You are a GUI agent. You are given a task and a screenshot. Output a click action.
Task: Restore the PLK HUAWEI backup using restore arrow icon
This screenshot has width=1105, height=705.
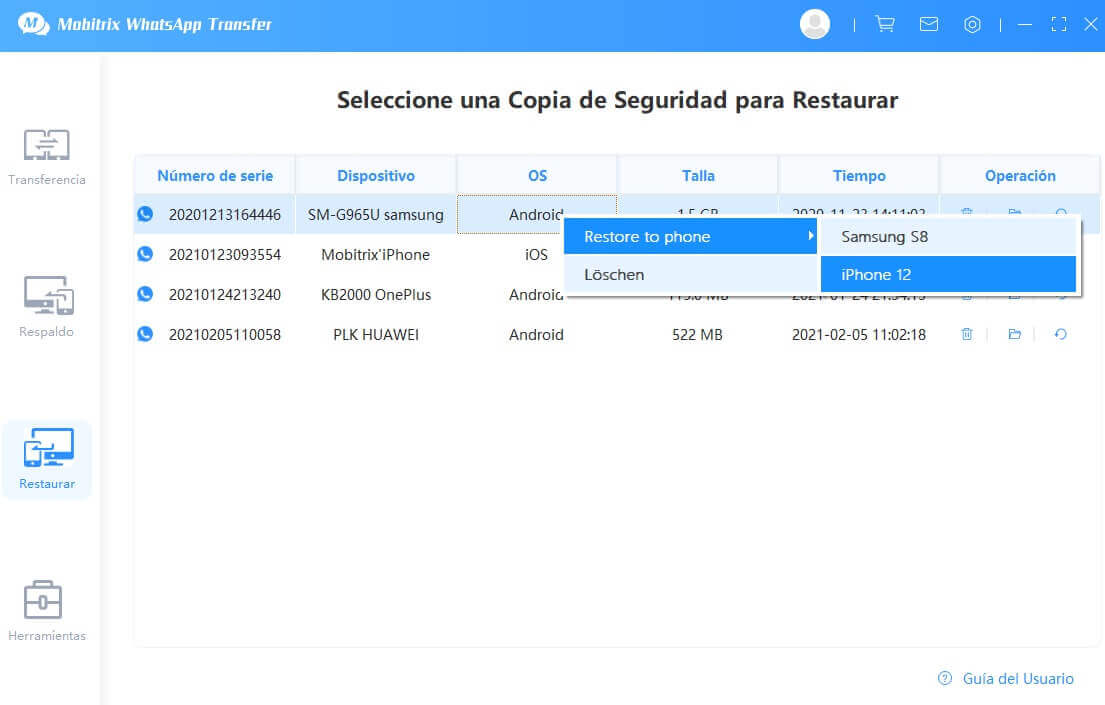pyautogui.click(x=1063, y=335)
